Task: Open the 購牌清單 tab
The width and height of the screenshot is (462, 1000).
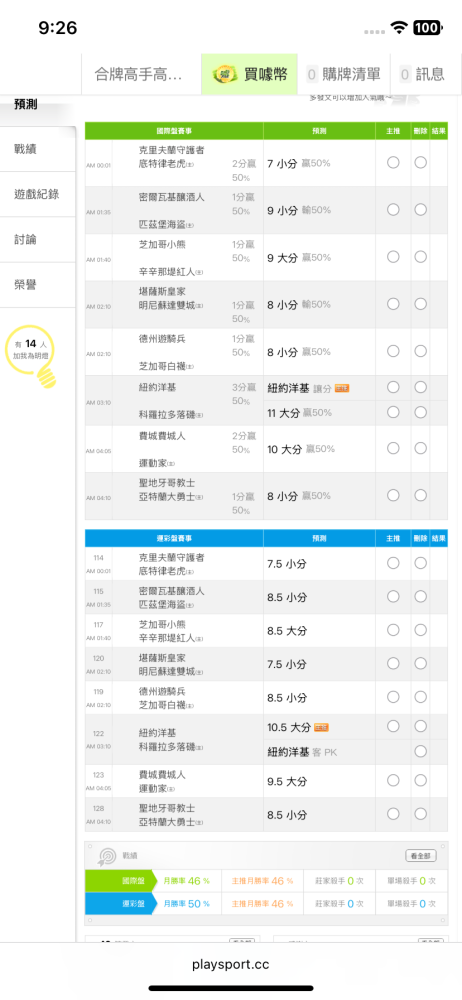Action: pyautogui.click(x=343, y=74)
